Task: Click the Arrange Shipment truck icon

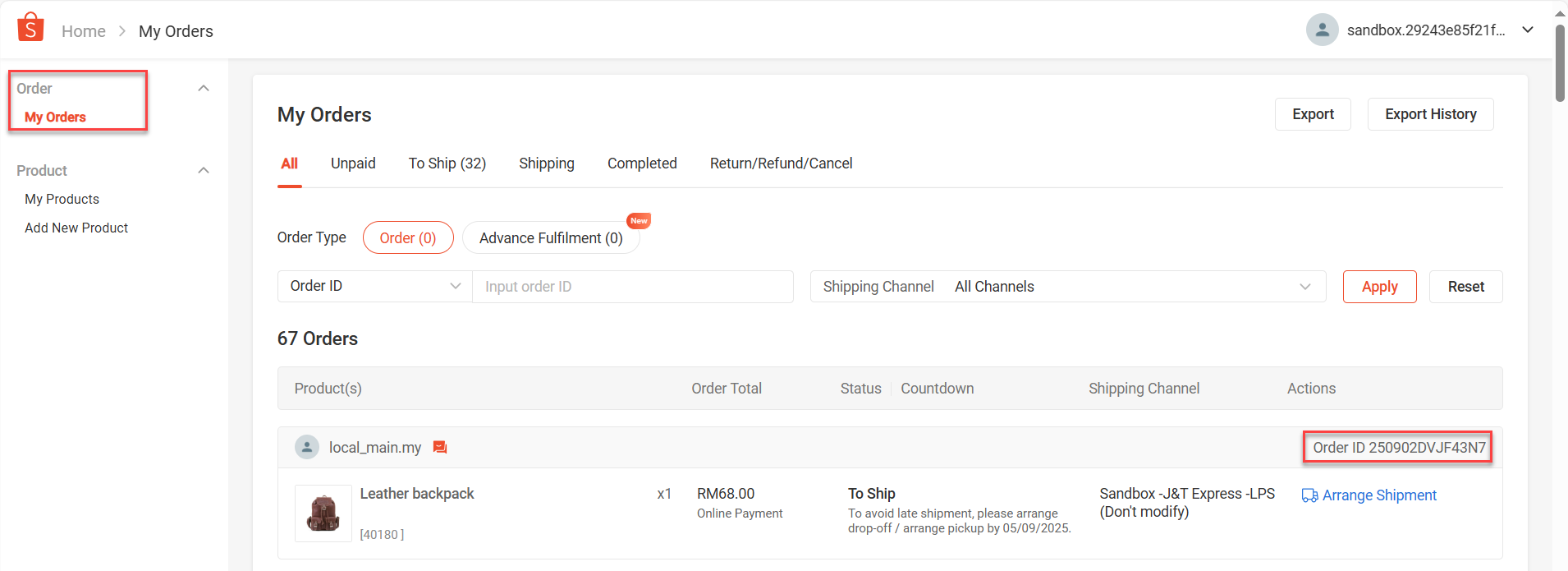Action: click(x=1309, y=495)
